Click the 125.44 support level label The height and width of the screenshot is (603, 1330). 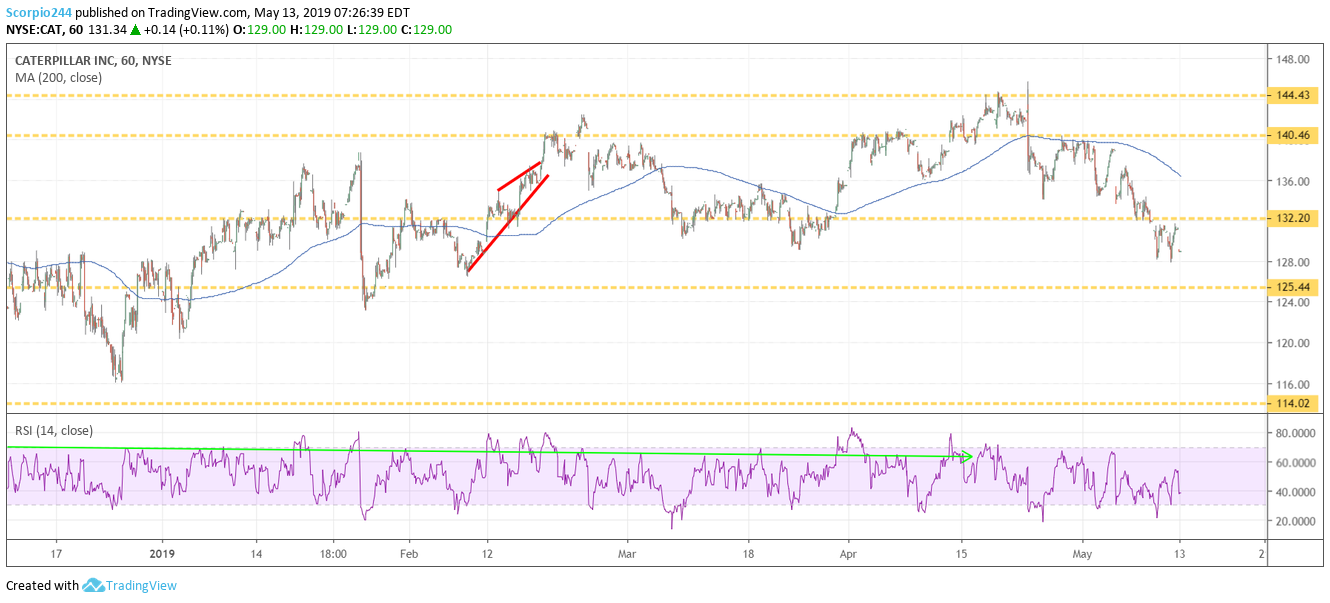[x=1294, y=287]
